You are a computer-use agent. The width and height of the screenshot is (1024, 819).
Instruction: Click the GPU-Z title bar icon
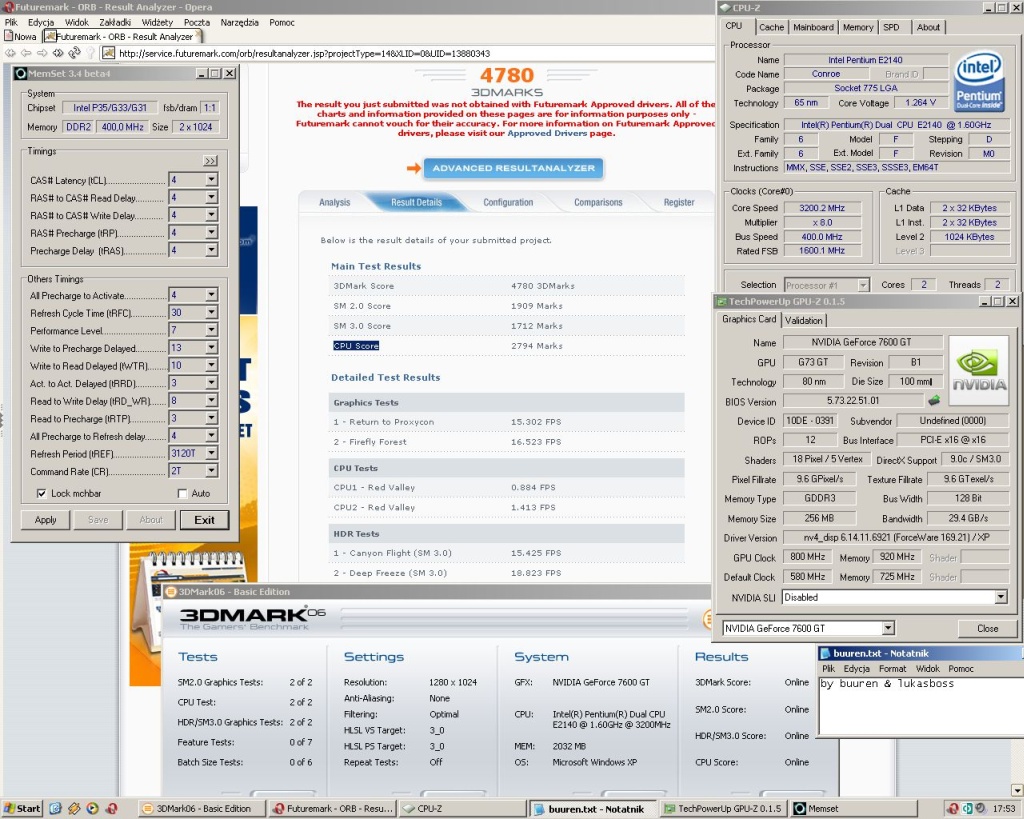[x=722, y=301]
